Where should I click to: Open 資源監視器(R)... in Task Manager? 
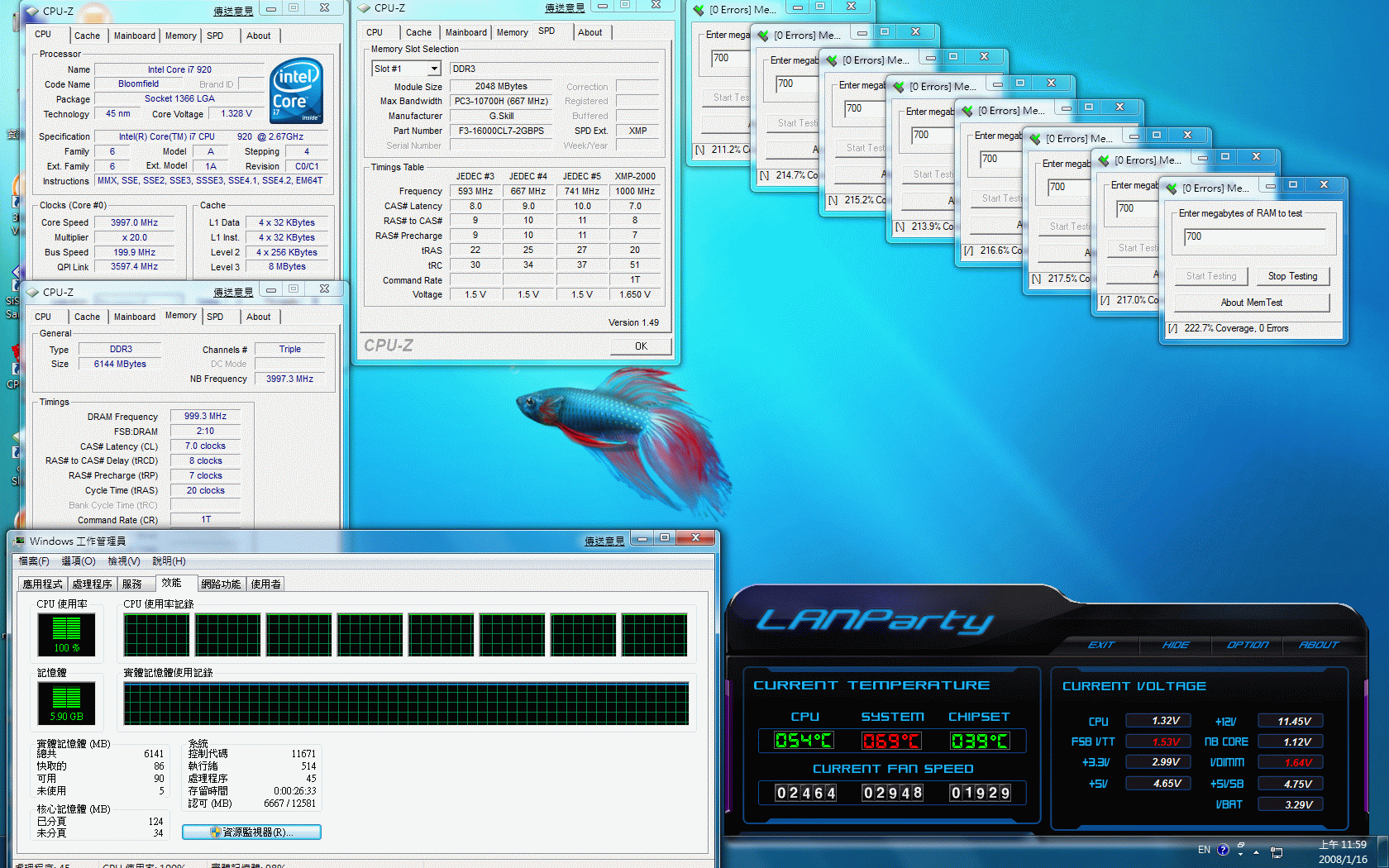coord(251,832)
